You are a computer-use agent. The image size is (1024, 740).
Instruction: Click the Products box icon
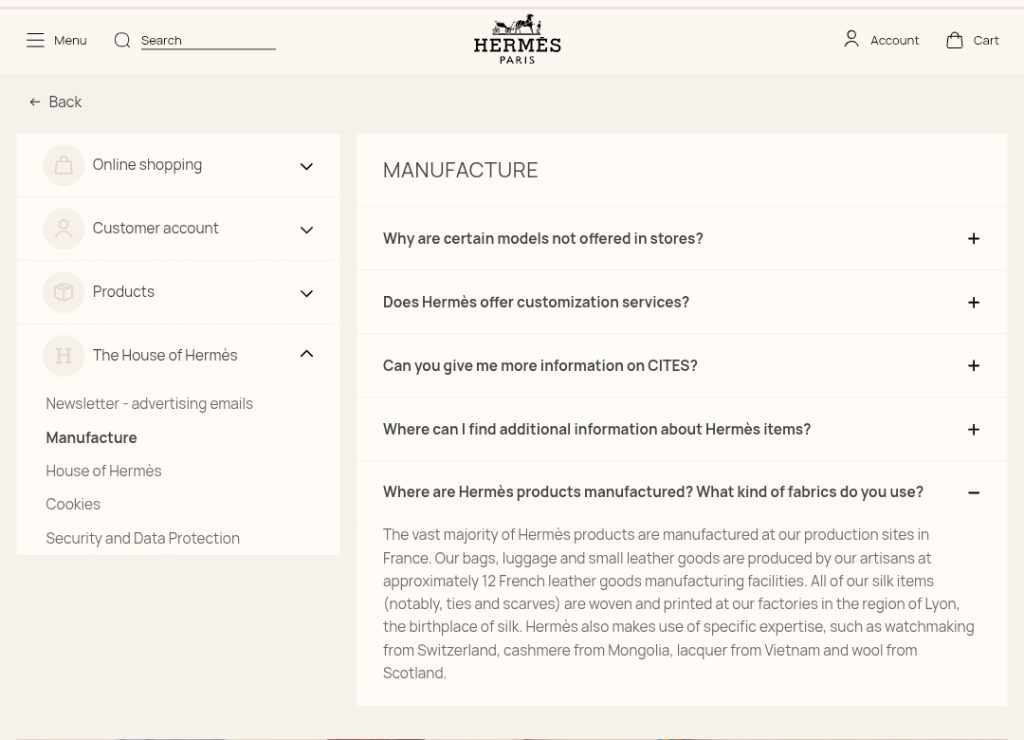pyautogui.click(x=63, y=292)
